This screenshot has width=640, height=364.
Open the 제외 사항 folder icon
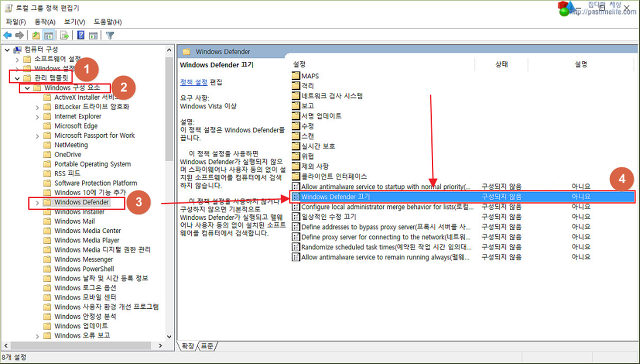(296, 166)
